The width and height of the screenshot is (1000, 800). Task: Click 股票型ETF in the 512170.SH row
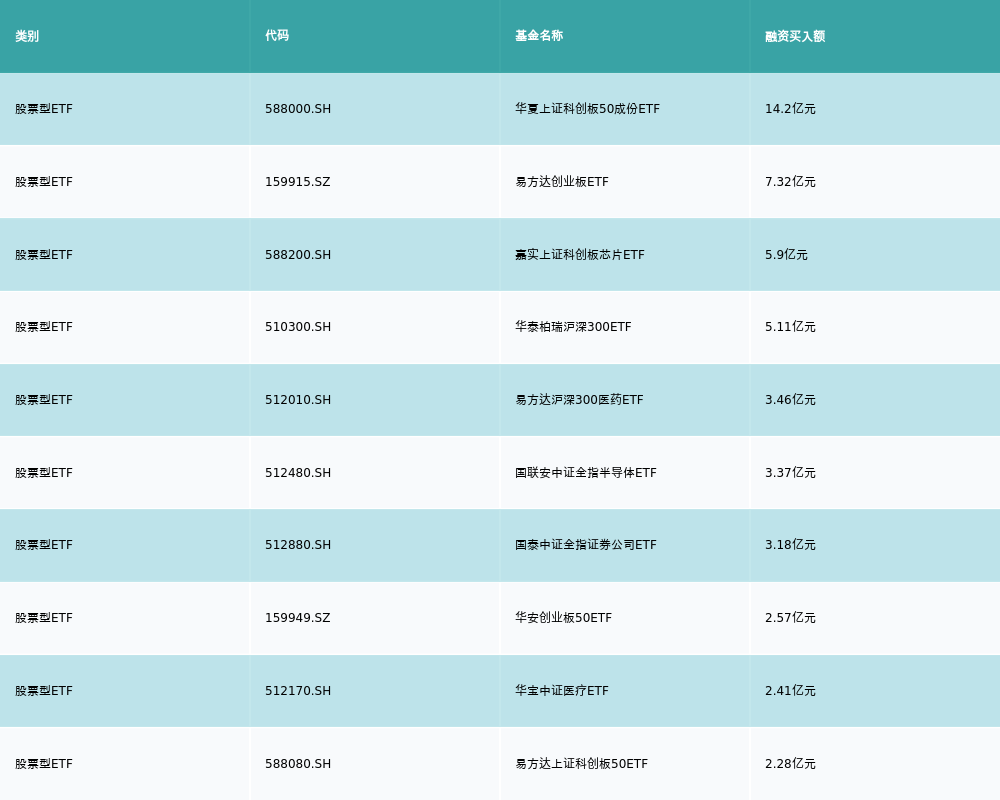44,691
